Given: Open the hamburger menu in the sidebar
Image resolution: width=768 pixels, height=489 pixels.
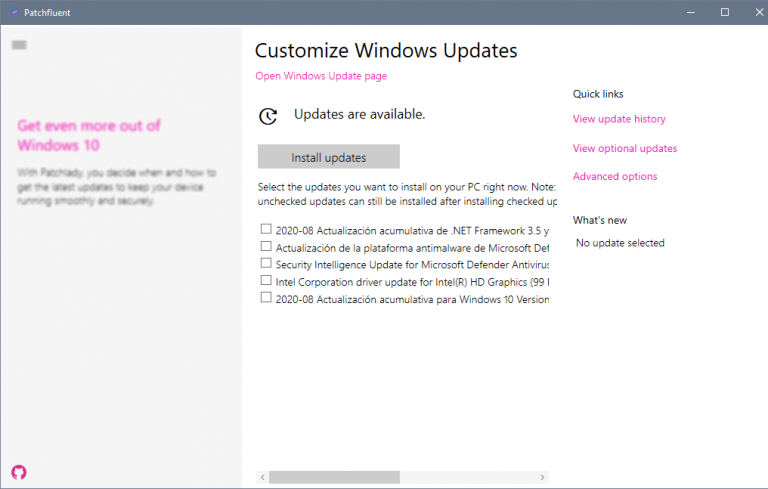Looking at the screenshot, I should point(19,45).
